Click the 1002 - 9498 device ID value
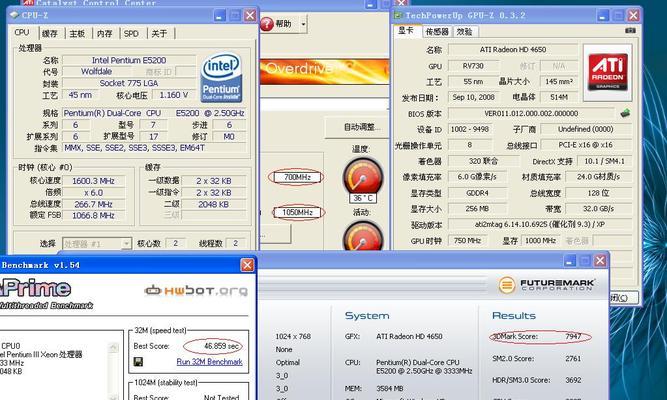This screenshot has height=400, width=667. [470, 129]
